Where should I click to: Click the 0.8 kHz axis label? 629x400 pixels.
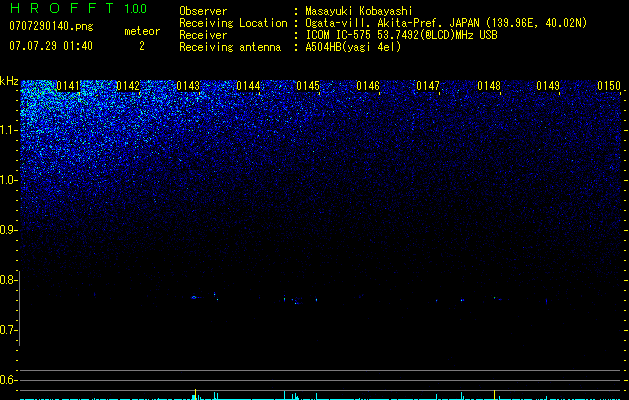pos(8,280)
